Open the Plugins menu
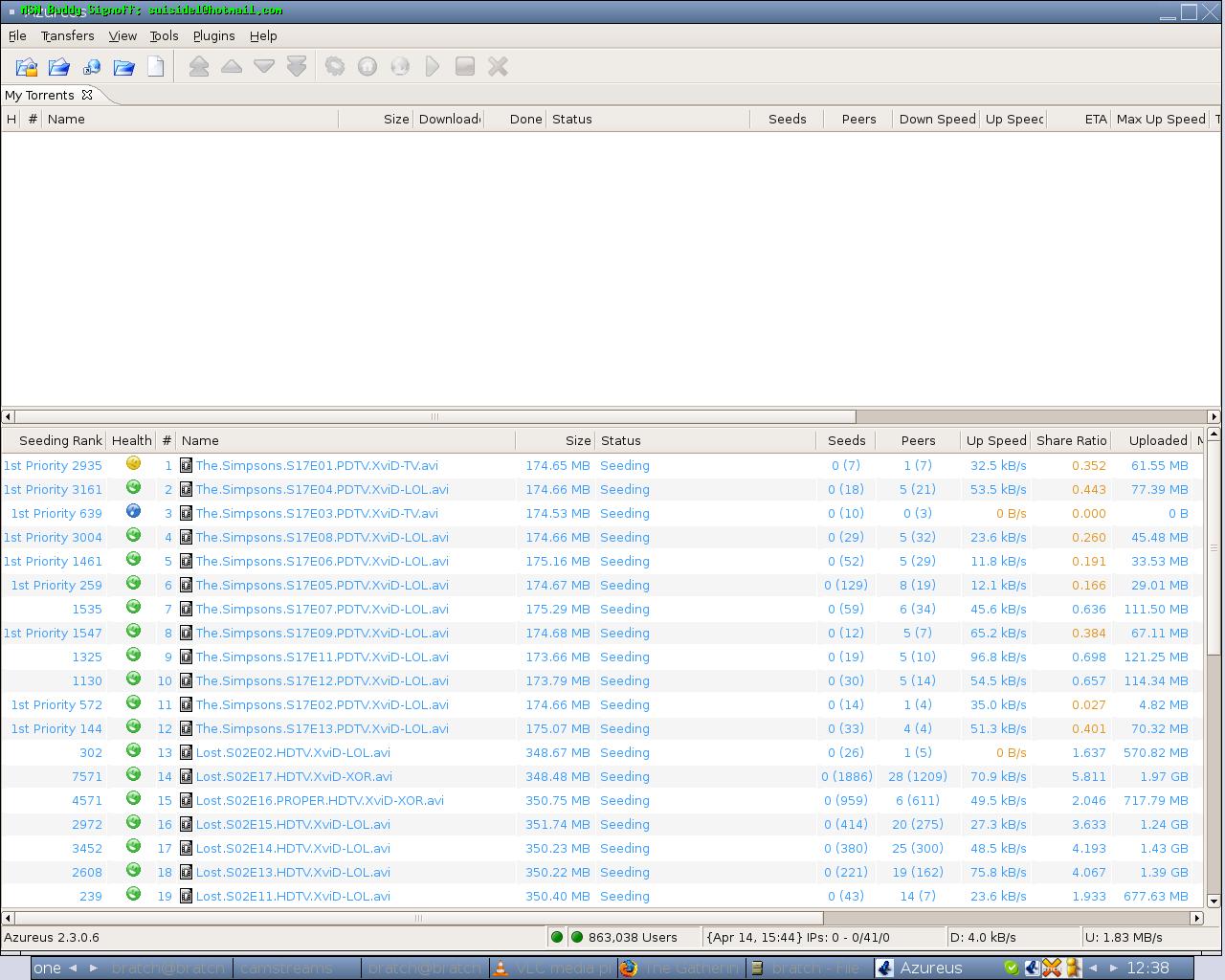1225x980 pixels. pyautogui.click(x=213, y=35)
